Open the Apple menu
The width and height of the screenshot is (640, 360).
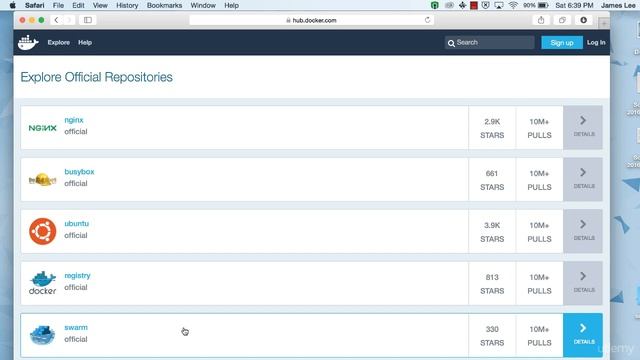(13, 5)
